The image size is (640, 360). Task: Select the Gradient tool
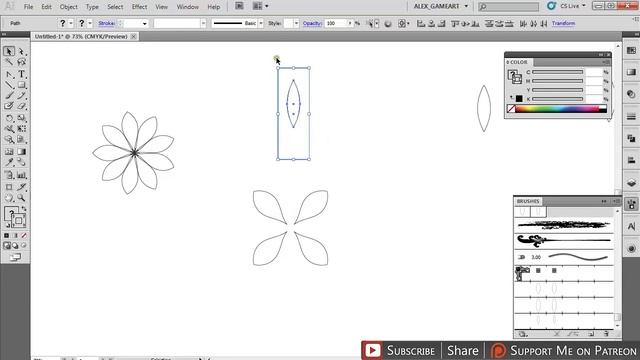coord(22,152)
